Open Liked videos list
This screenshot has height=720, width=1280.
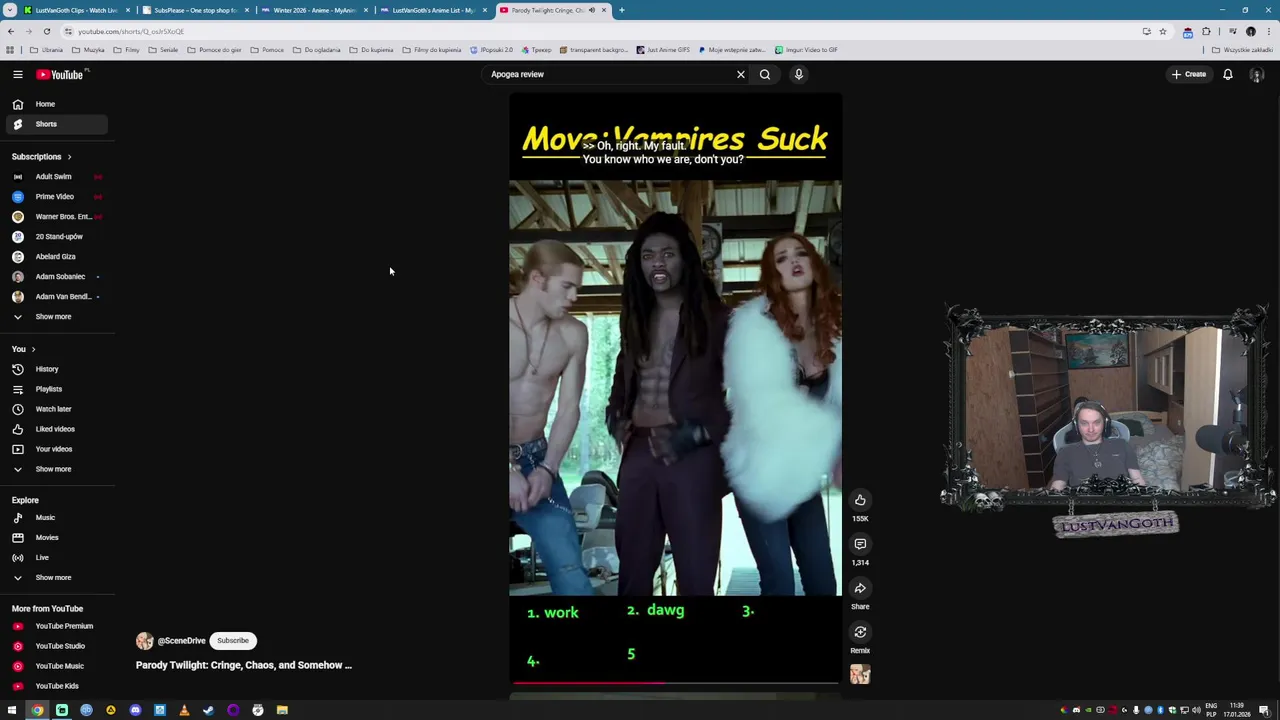point(56,429)
